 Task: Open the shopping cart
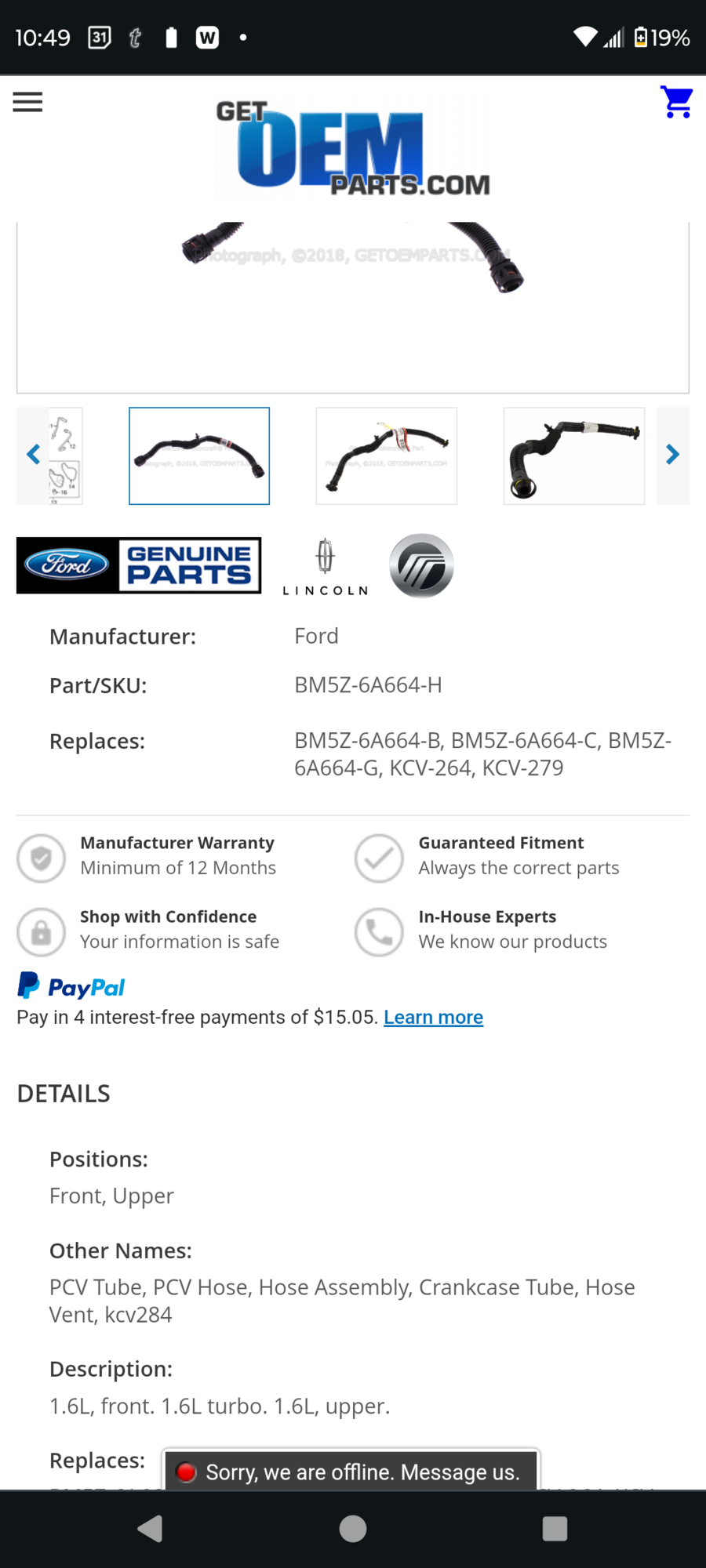[676, 102]
